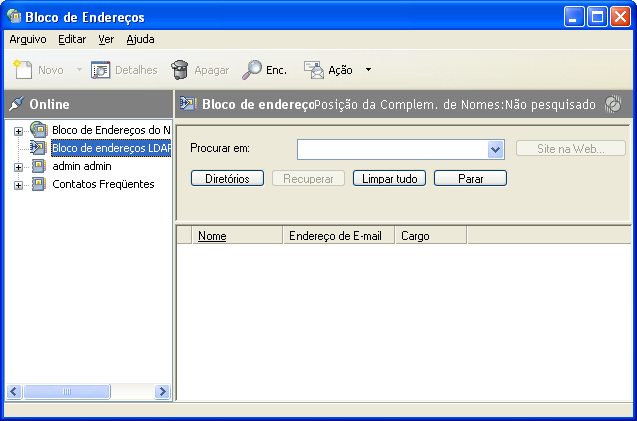This screenshot has height=421, width=637.
Task: Click the Online plug icon
Action: coord(16,104)
